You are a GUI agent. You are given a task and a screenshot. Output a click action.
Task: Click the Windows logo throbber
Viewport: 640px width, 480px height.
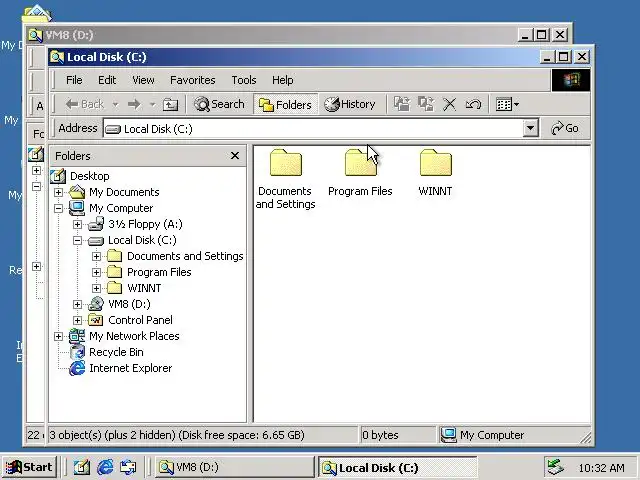coord(571,80)
